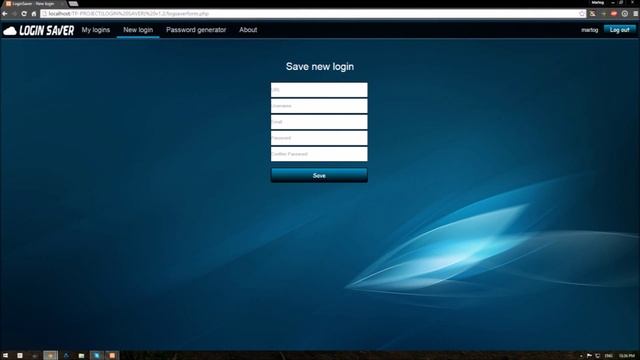Open the Windows Start menu
This screenshot has height=360, width=640.
(x=5, y=356)
